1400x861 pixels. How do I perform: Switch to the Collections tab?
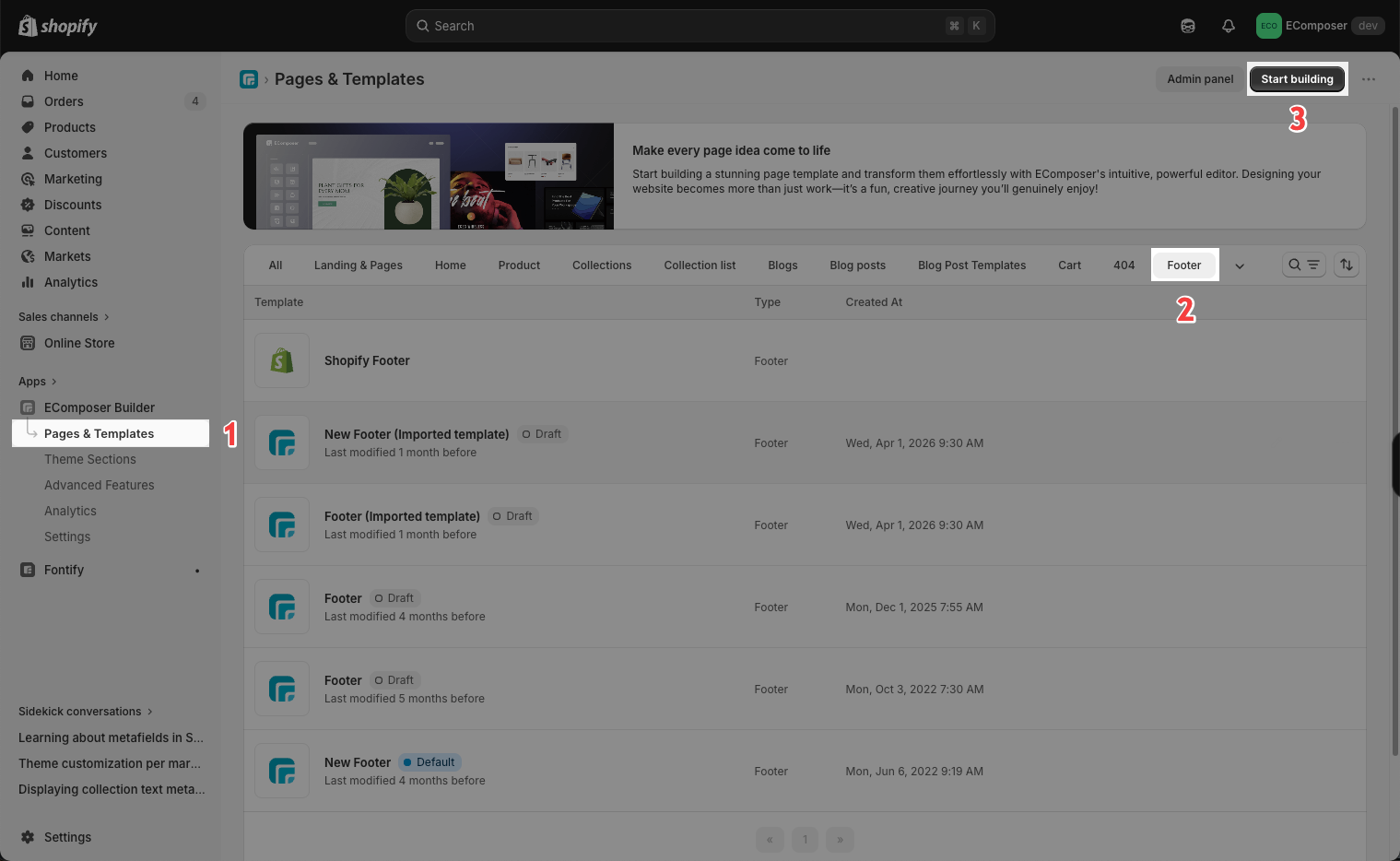point(602,265)
